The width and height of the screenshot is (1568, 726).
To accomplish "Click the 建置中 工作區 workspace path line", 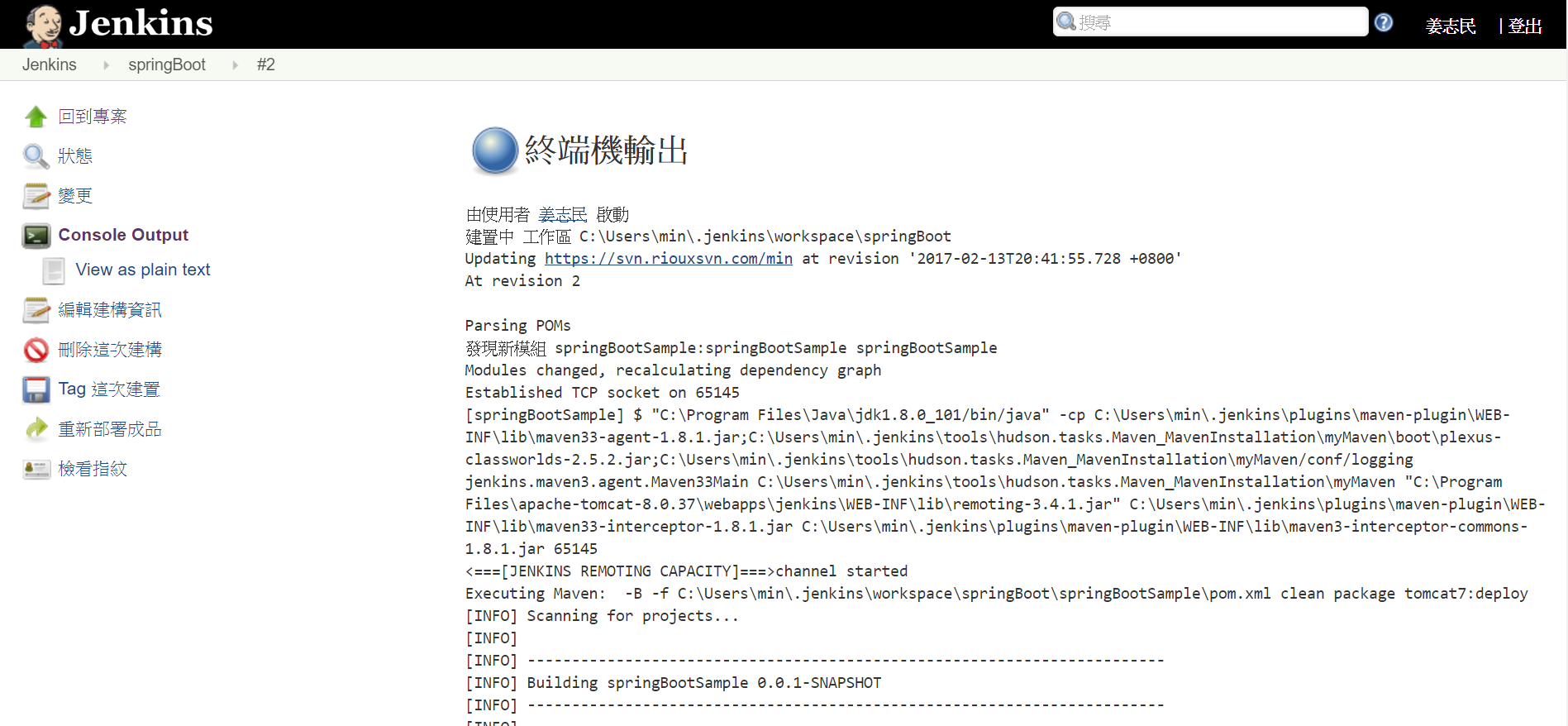I will pyautogui.click(x=708, y=236).
